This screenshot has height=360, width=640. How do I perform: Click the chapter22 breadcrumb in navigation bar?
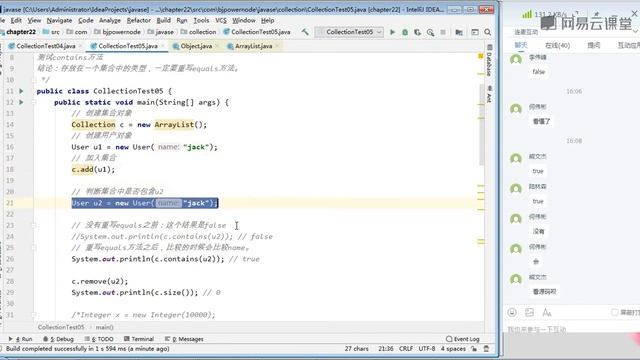[18, 32]
